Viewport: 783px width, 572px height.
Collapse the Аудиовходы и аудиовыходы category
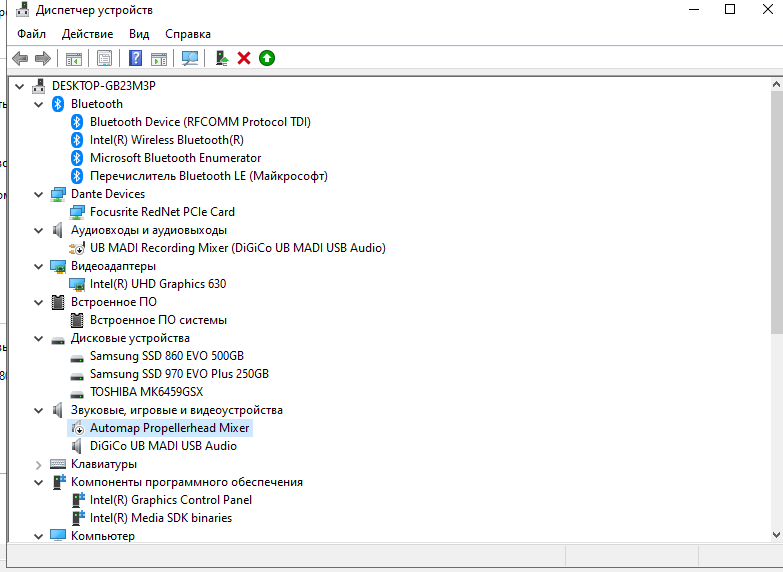[38, 230]
